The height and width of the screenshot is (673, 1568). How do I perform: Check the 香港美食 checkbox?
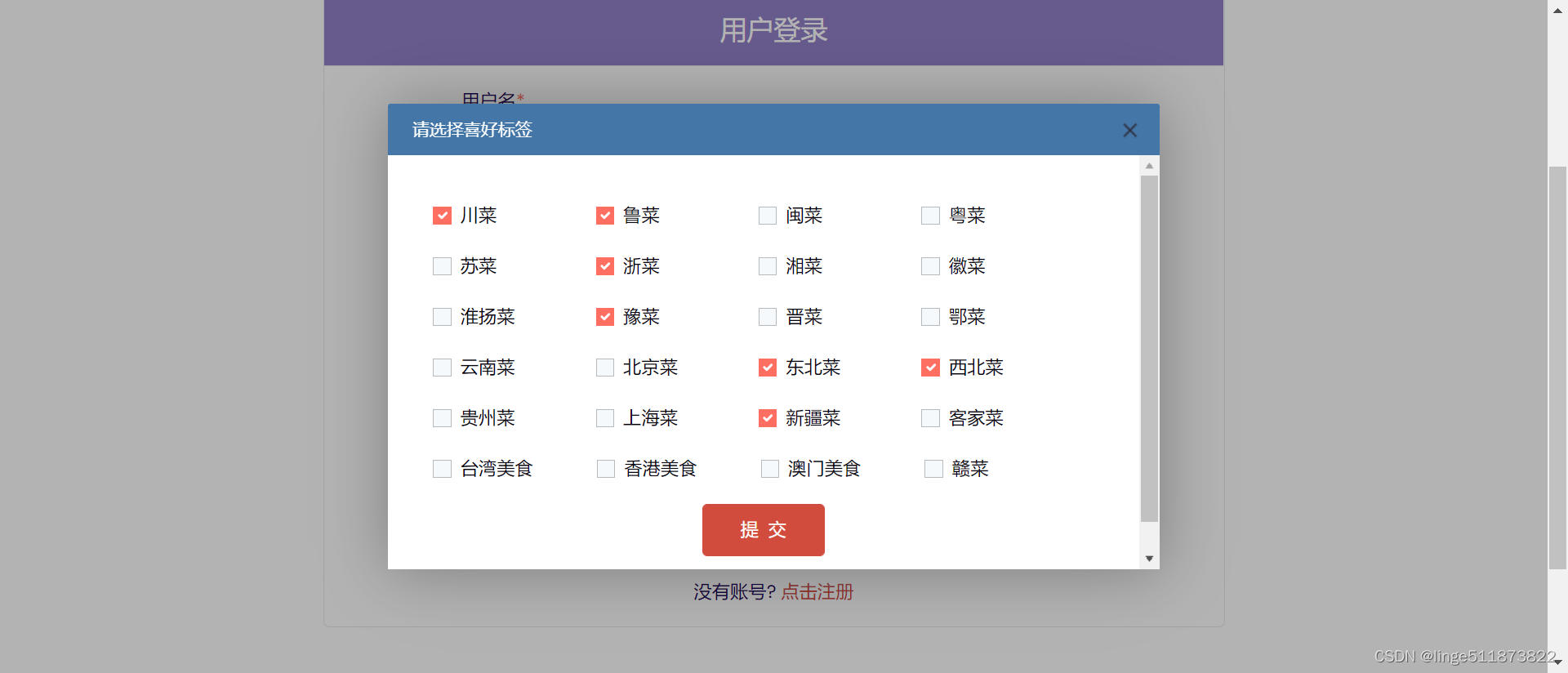point(606,469)
